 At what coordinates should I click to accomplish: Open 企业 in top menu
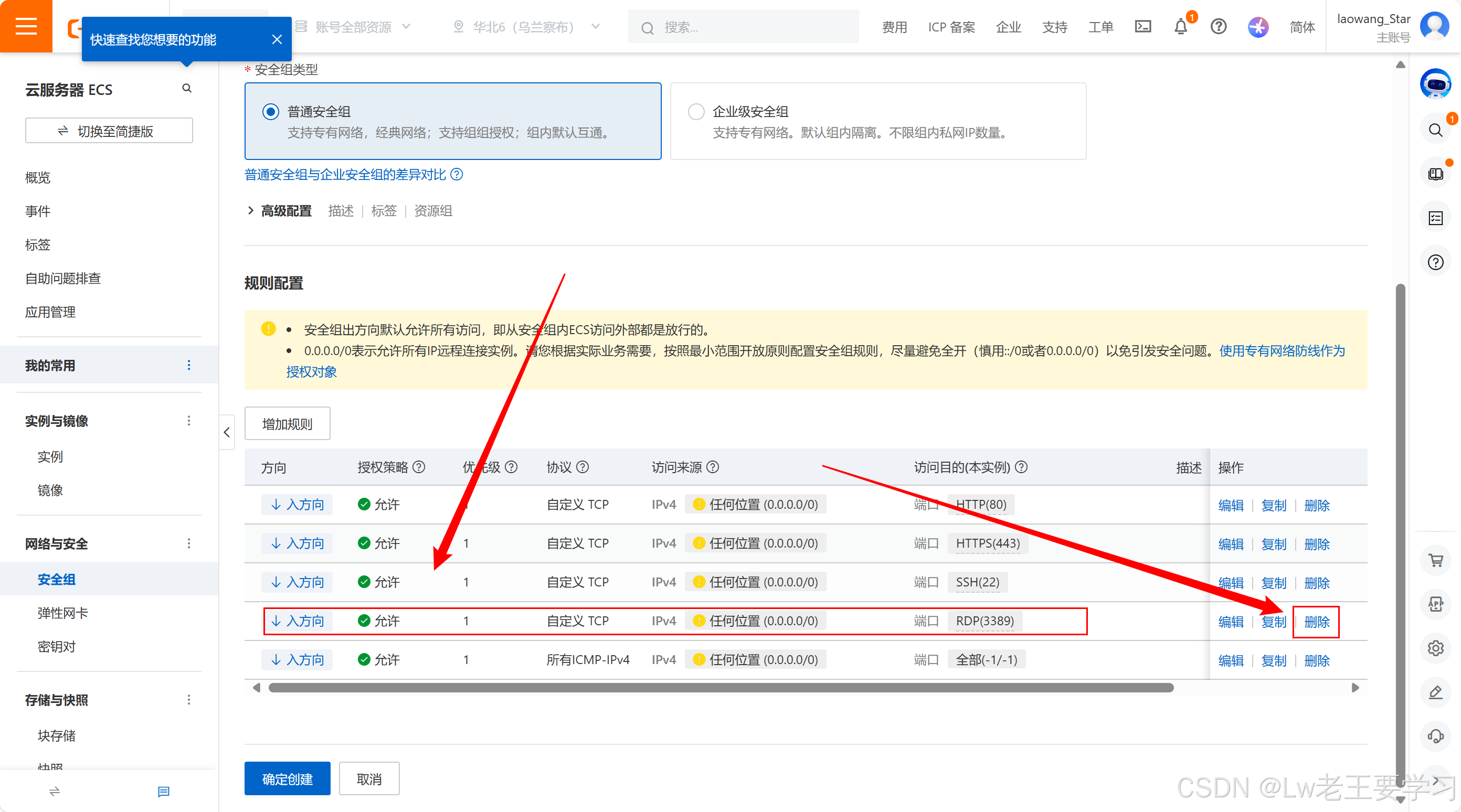[x=1008, y=27]
